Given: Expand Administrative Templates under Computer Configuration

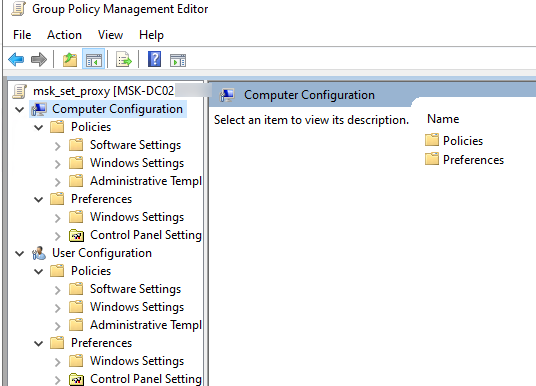Looking at the screenshot, I should pyautogui.click(x=58, y=182).
